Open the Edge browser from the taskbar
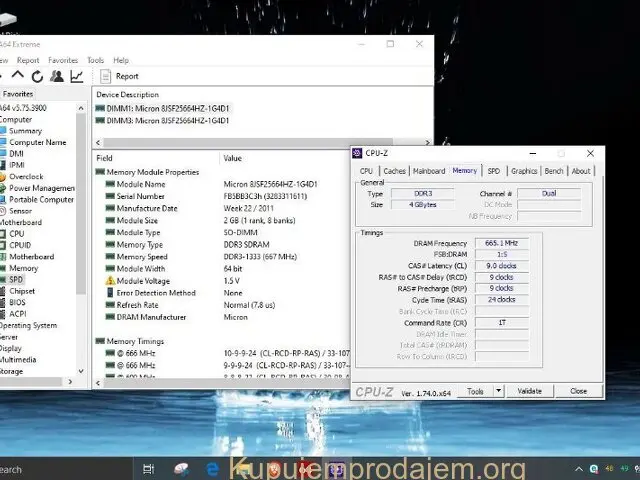 click(x=213, y=468)
